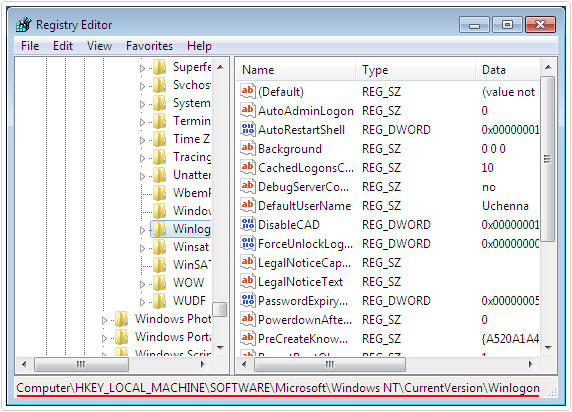The width and height of the screenshot is (572, 412).
Task: Select the Winlog folder icon
Action: coord(159,229)
